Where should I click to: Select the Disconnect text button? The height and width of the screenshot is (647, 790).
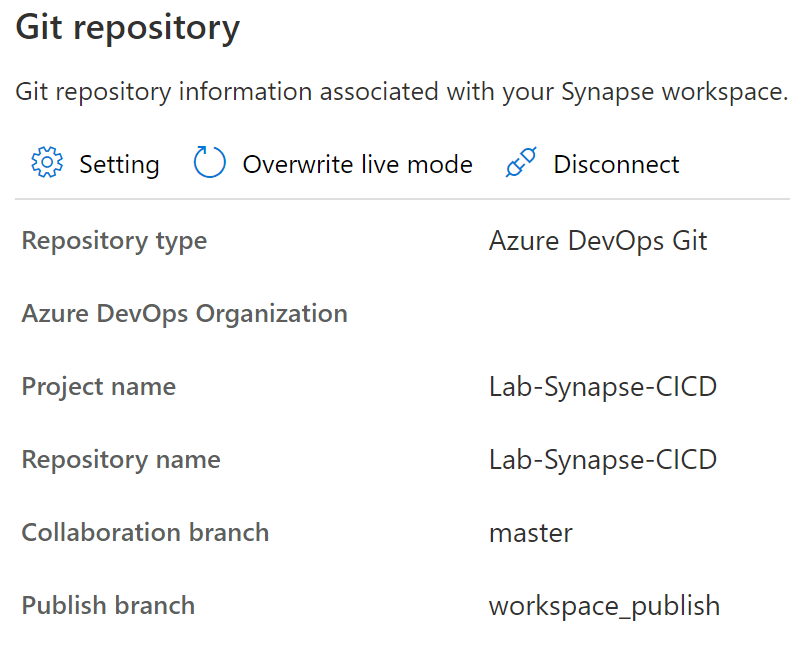(x=616, y=164)
